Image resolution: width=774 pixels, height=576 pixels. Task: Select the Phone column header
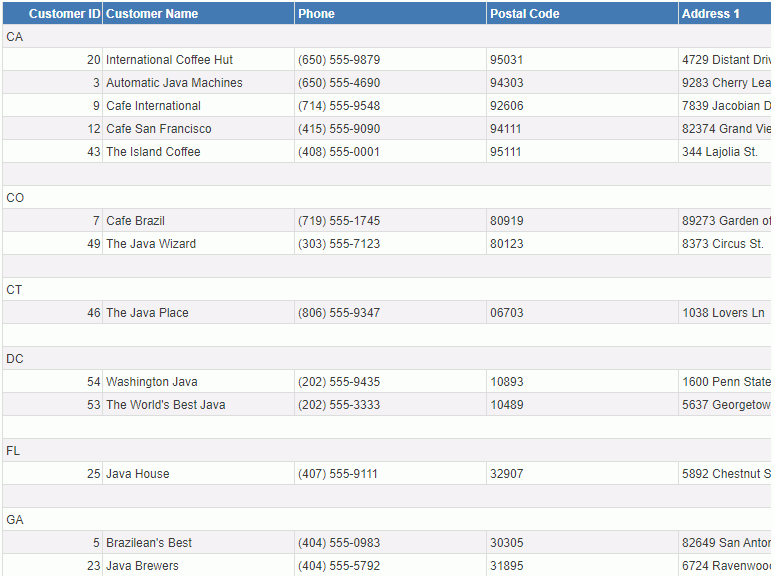point(317,14)
